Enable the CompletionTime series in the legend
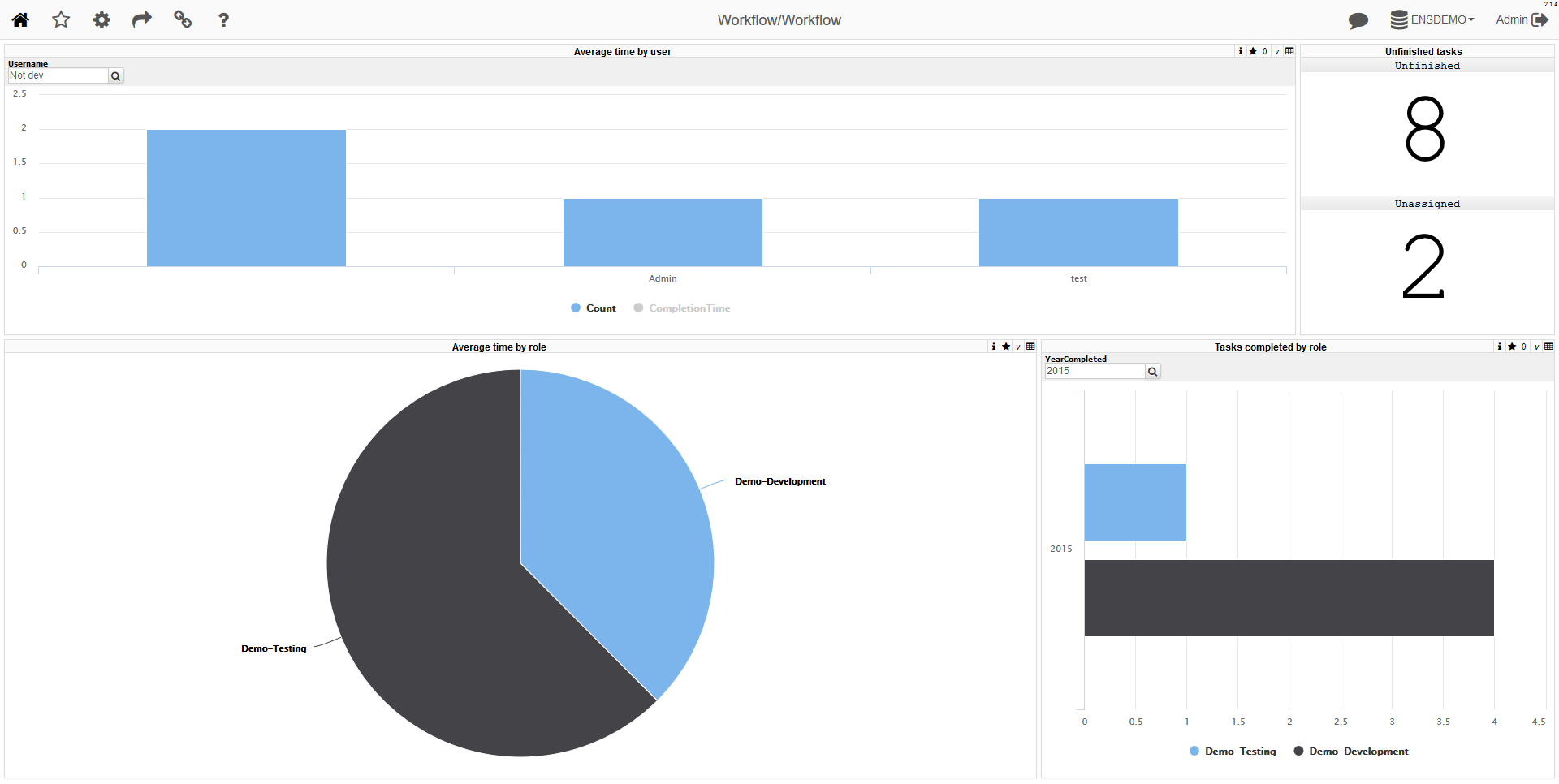The width and height of the screenshot is (1559, 784). 681,308
